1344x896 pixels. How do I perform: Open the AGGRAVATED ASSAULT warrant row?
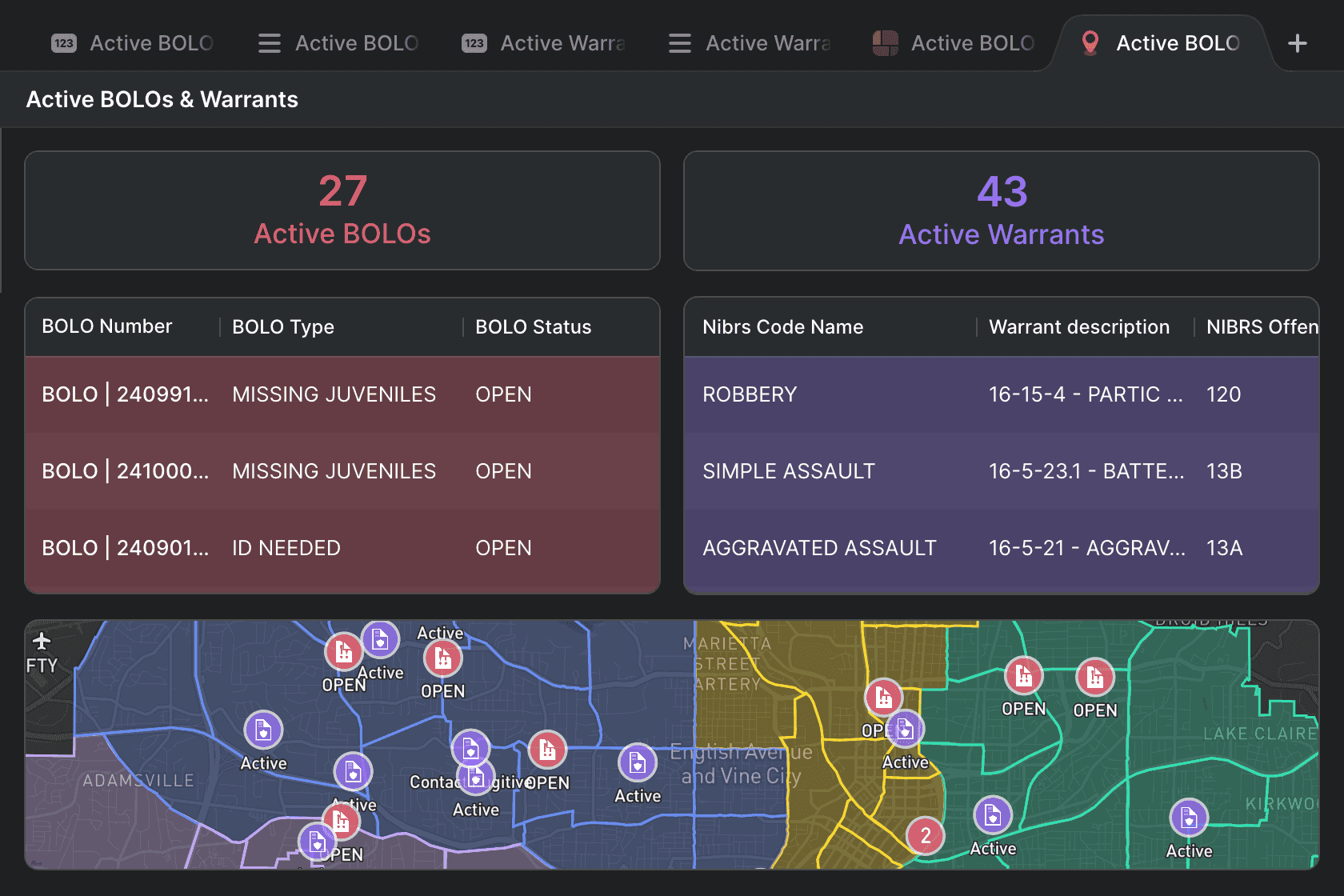(1001, 548)
